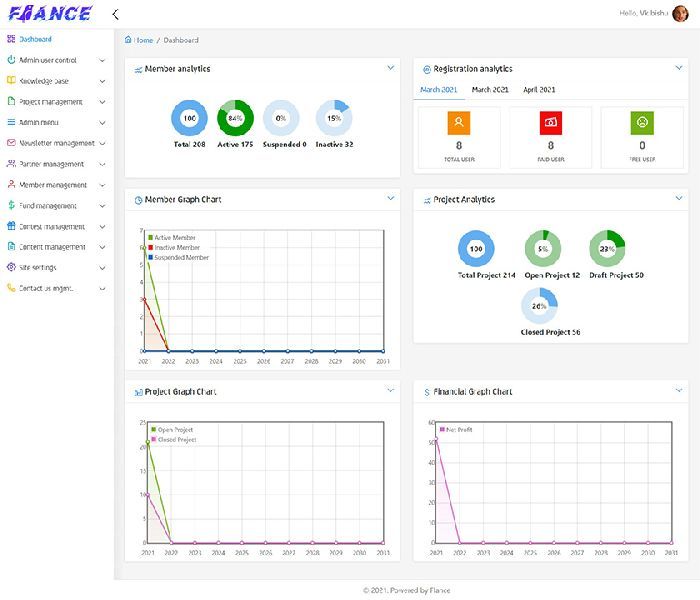Click the Contest management gift icon
Viewport: 700px width, 600px height.
(x=10, y=226)
